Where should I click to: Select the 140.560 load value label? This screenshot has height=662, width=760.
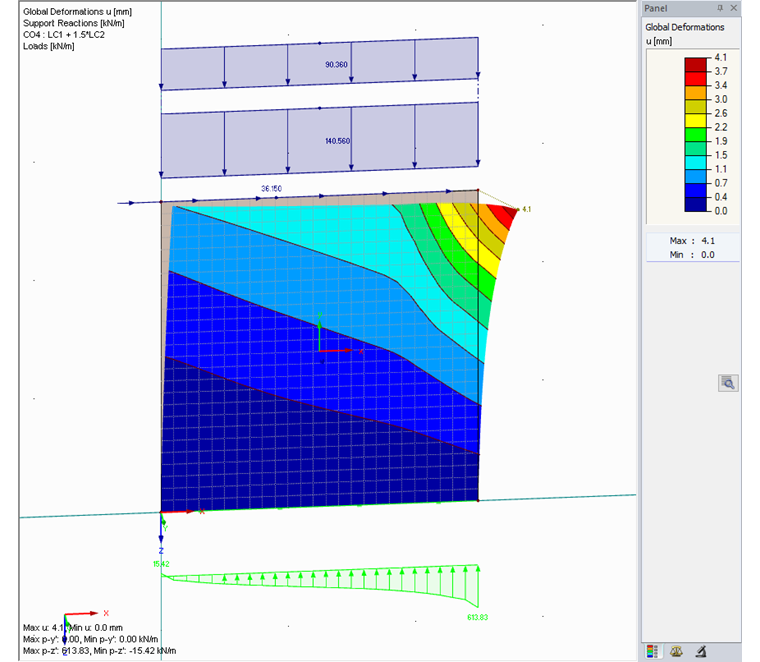pyautogui.click(x=337, y=141)
